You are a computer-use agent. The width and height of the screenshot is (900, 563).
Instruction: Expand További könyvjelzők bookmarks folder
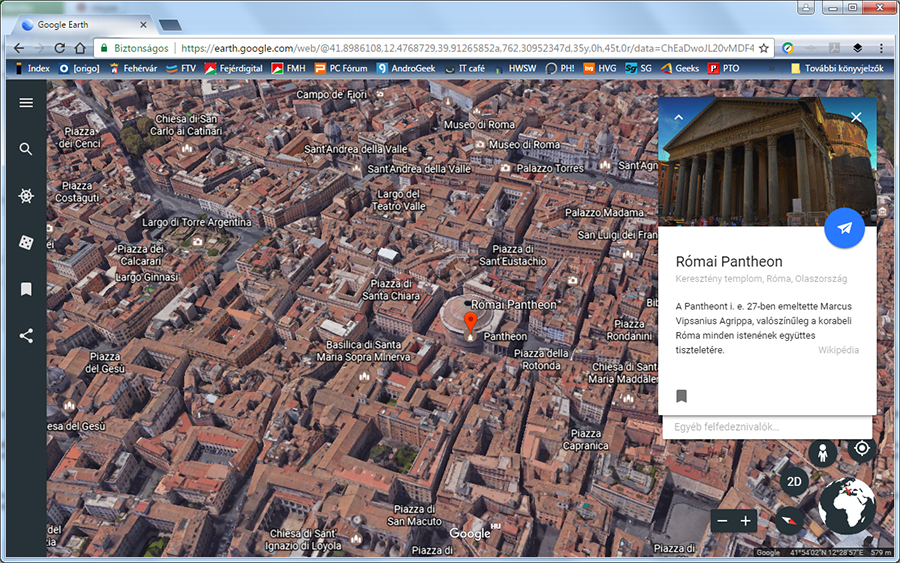[x=837, y=68]
